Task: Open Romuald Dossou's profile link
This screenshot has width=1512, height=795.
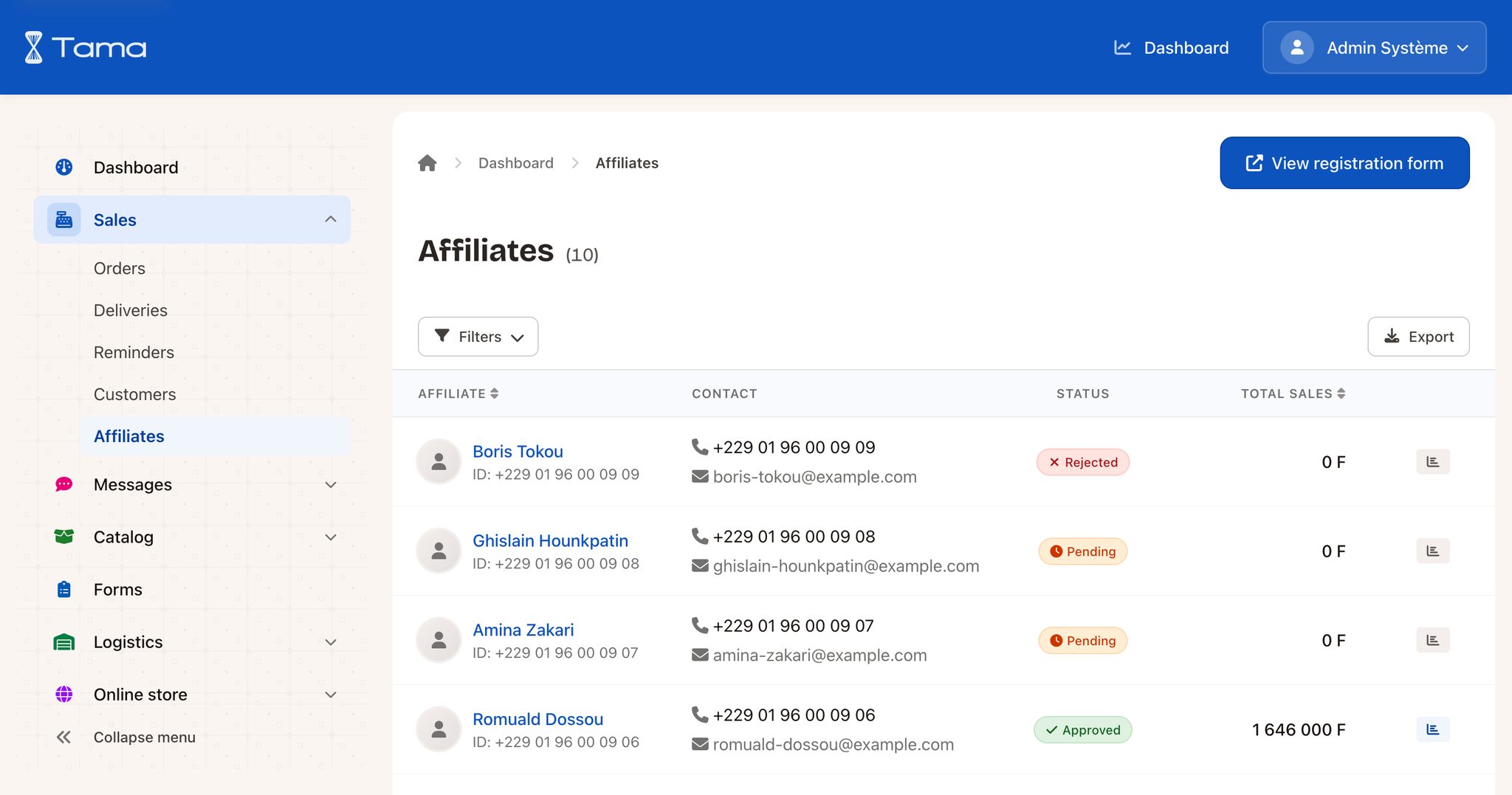Action: [x=537, y=719]
